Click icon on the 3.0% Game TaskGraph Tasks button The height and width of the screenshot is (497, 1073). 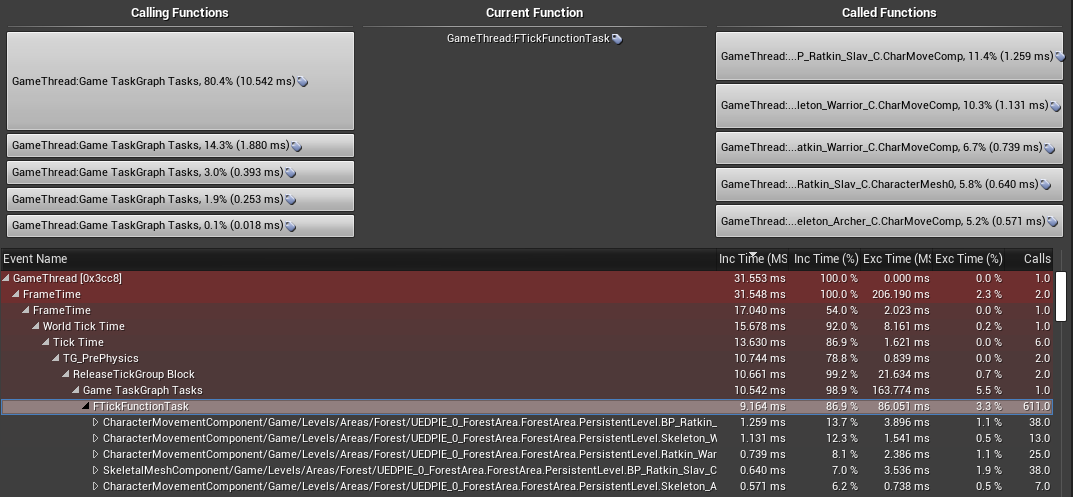tap(290, 173)
